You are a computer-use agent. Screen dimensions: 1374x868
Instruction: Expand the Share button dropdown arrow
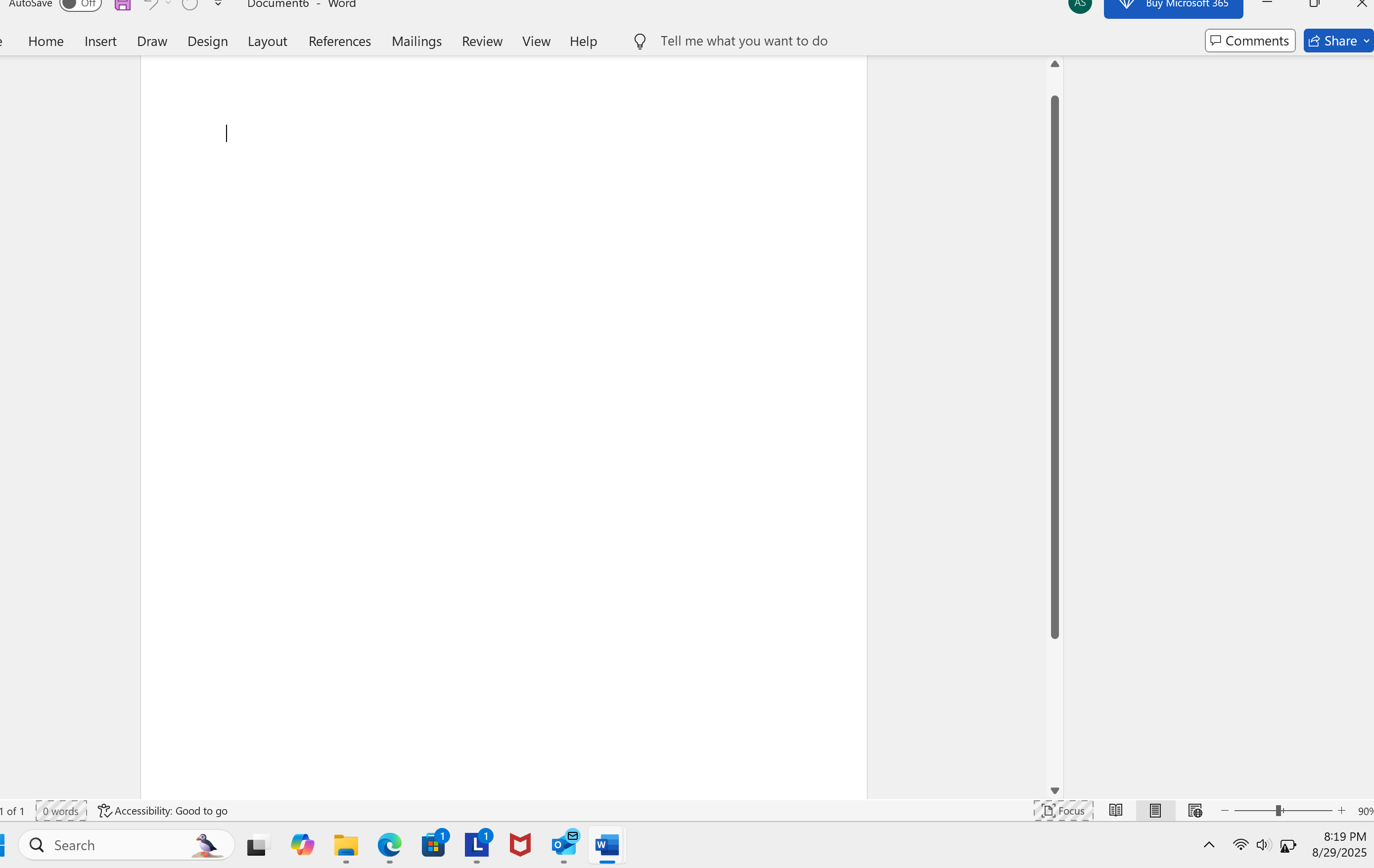[1366, 41]
